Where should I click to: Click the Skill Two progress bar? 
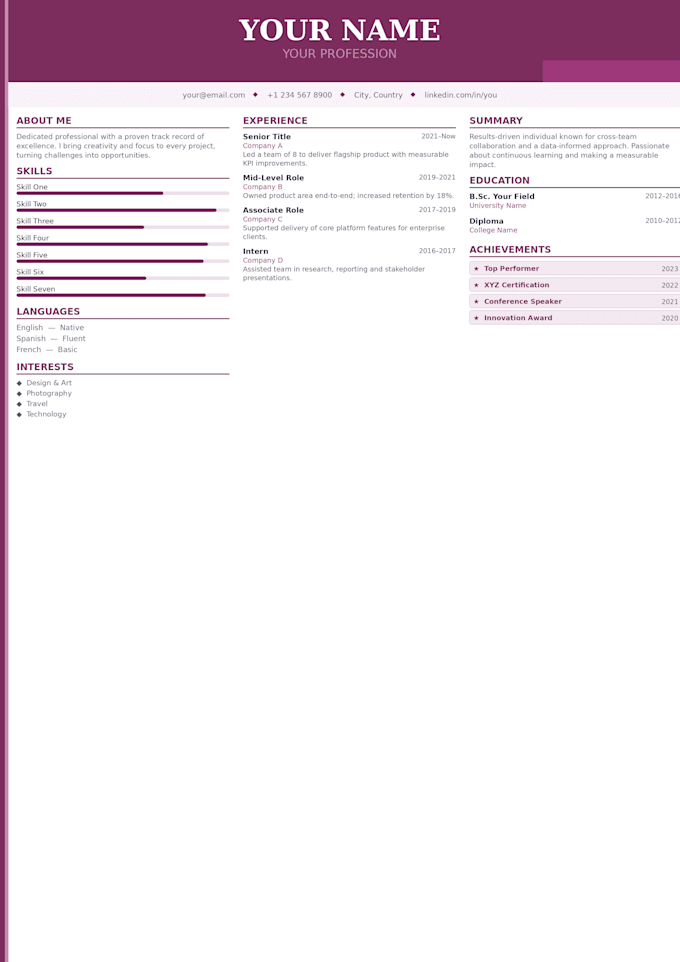coord(123,210)
